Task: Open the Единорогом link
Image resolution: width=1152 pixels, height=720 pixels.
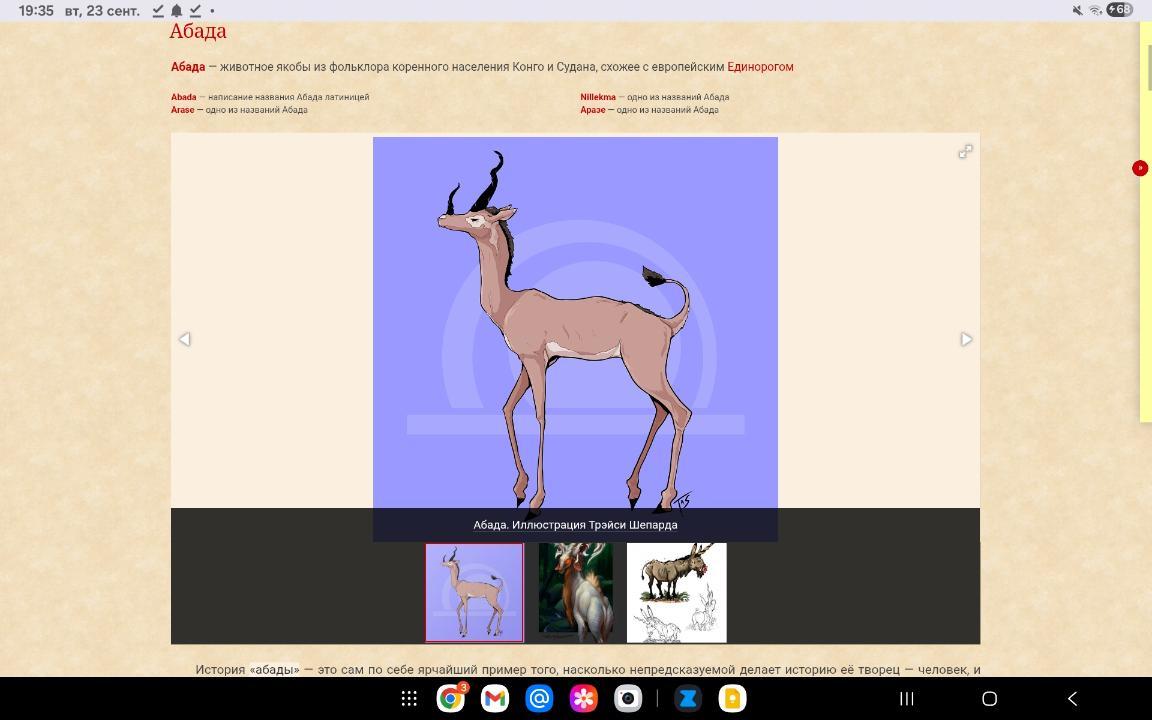Action: coord(760,67)
